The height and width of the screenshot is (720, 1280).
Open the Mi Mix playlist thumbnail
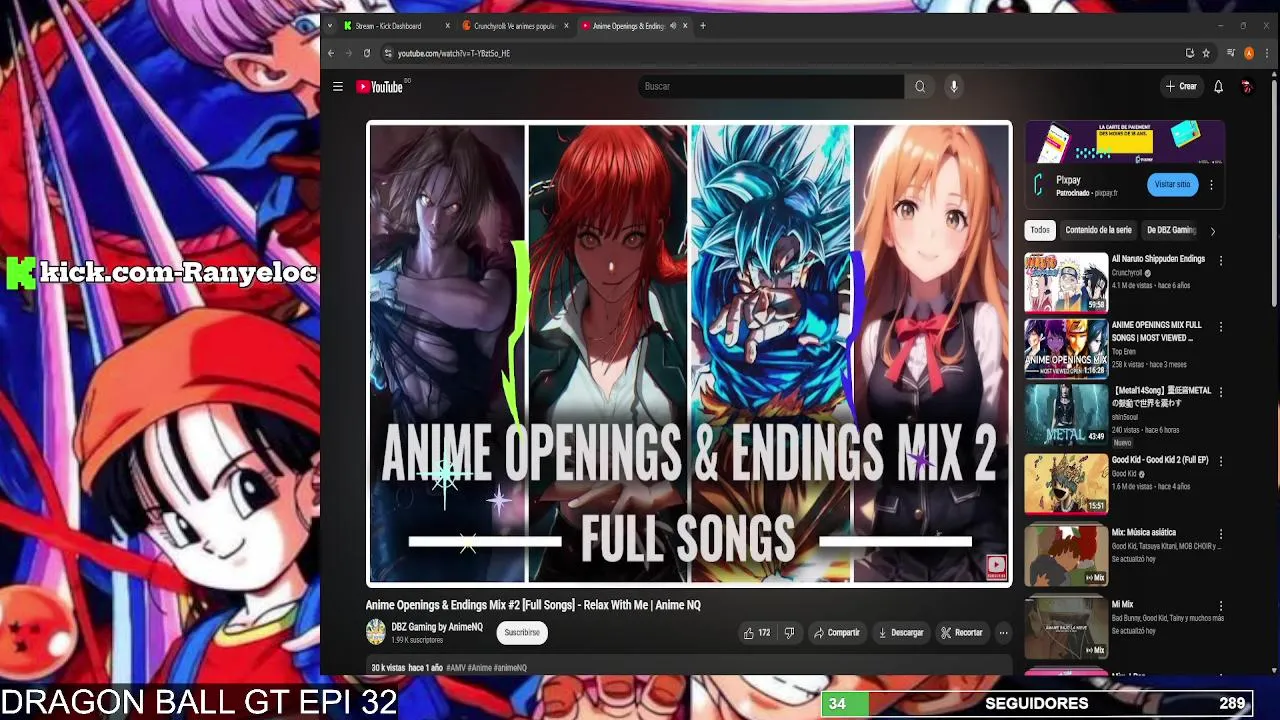point(1066,627)
